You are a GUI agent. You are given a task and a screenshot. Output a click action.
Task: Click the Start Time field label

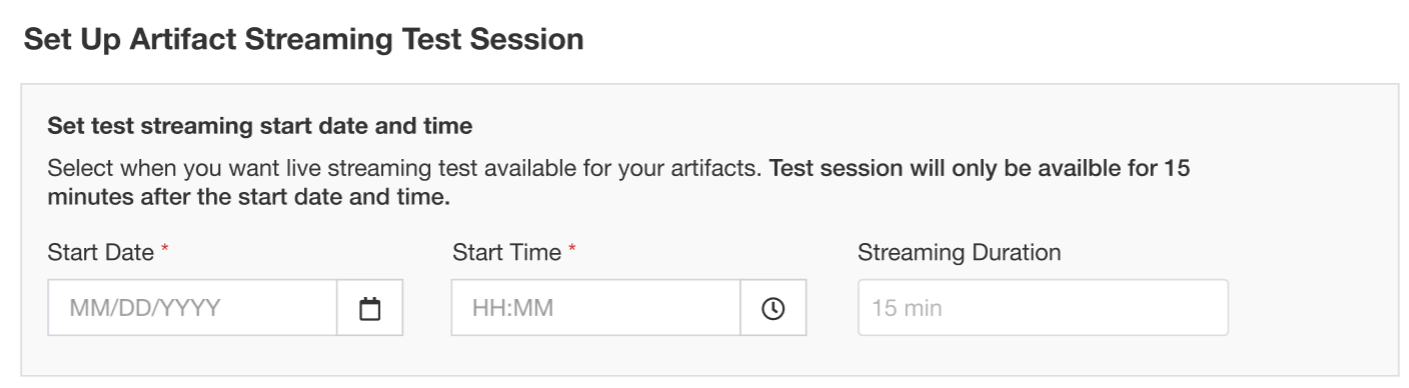click(507, 253)
